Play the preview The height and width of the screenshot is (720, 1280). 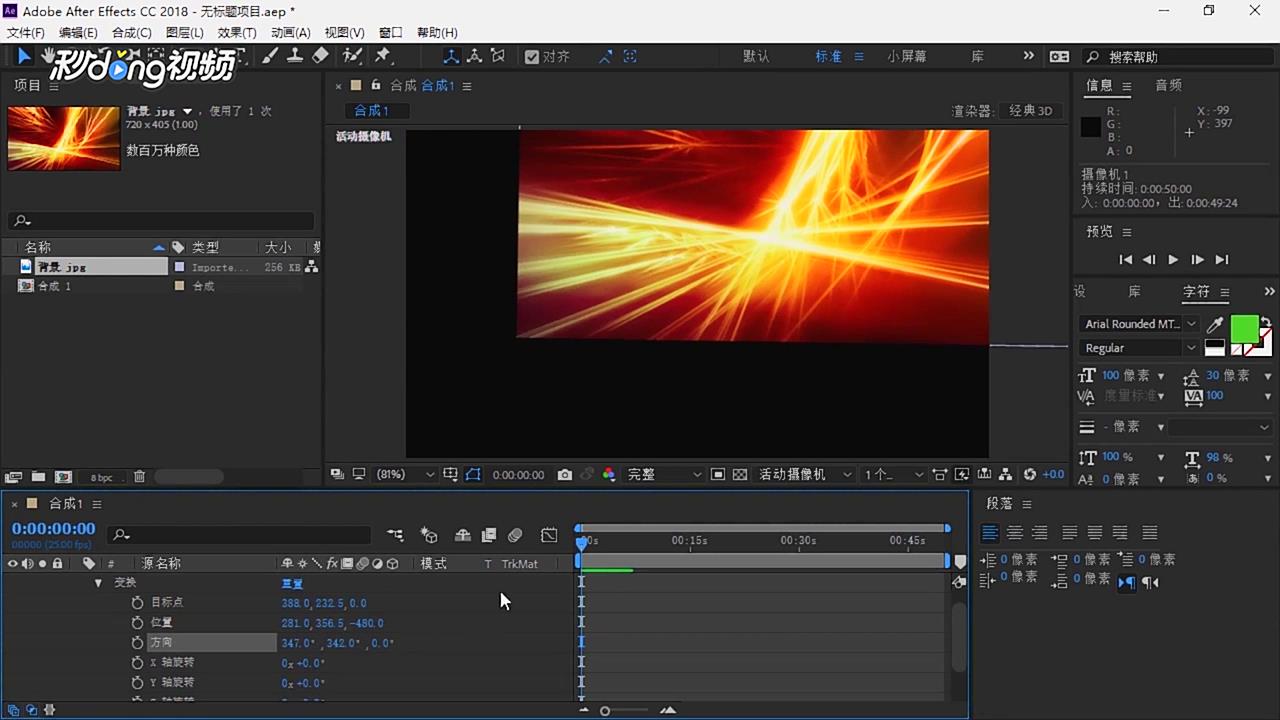1173,259
